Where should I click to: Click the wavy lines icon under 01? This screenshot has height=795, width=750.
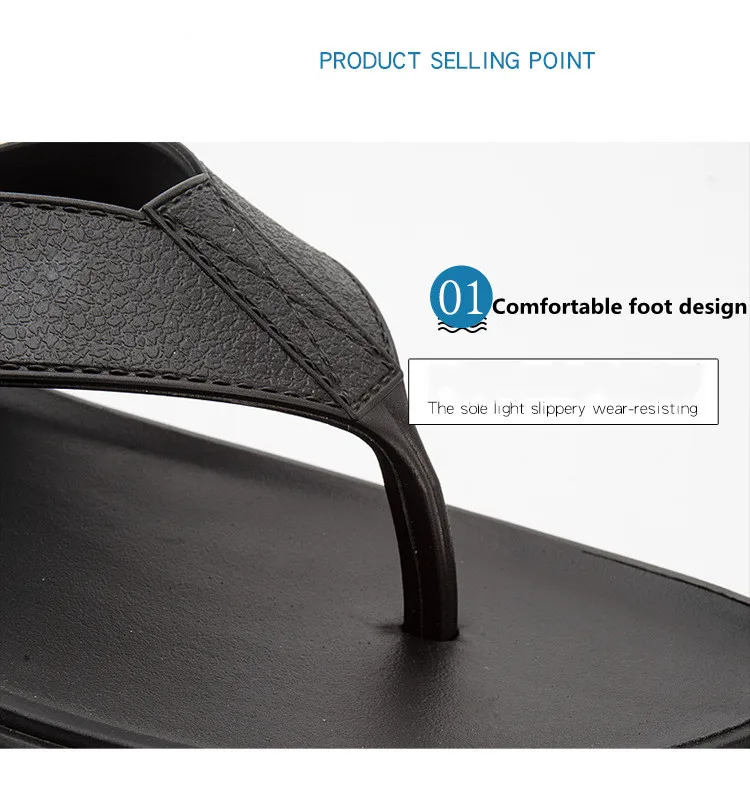(462, 327)
